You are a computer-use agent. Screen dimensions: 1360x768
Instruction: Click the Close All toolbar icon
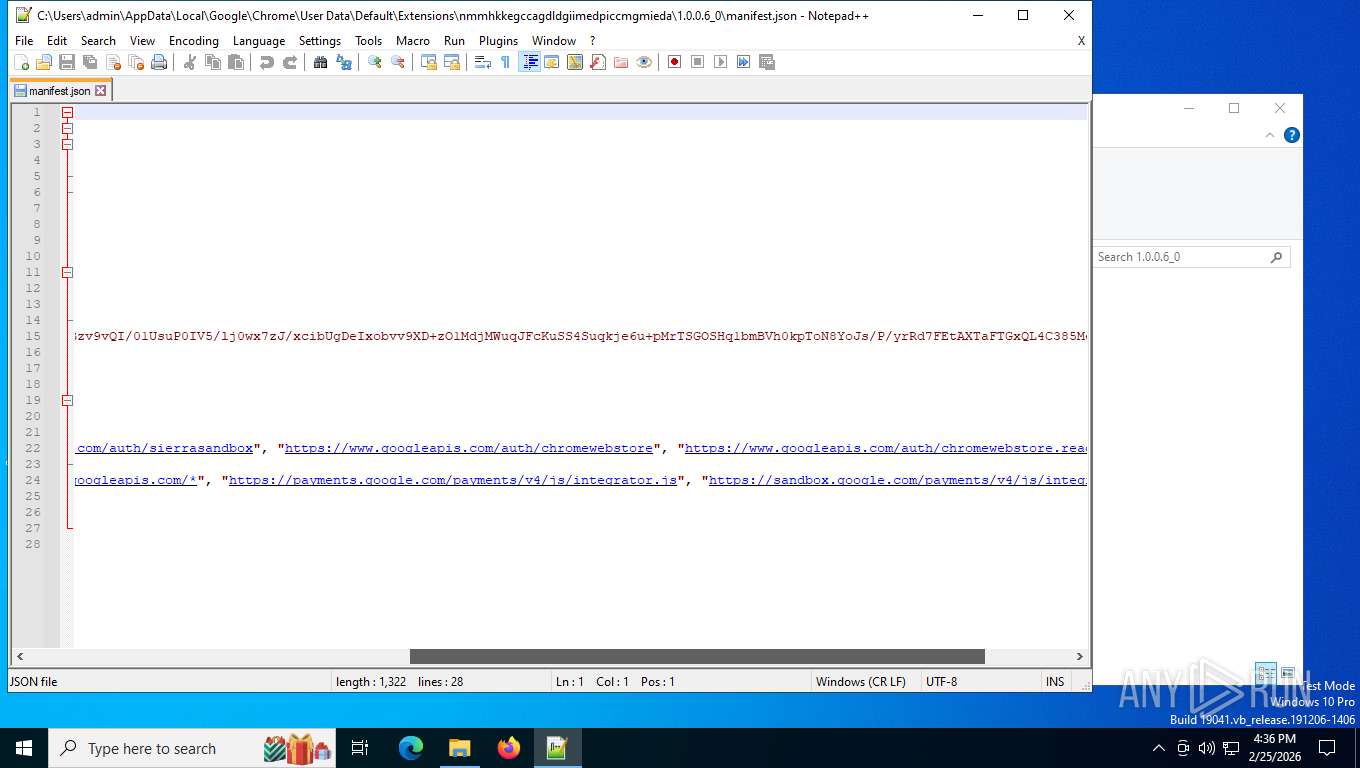tap(136, 62)
